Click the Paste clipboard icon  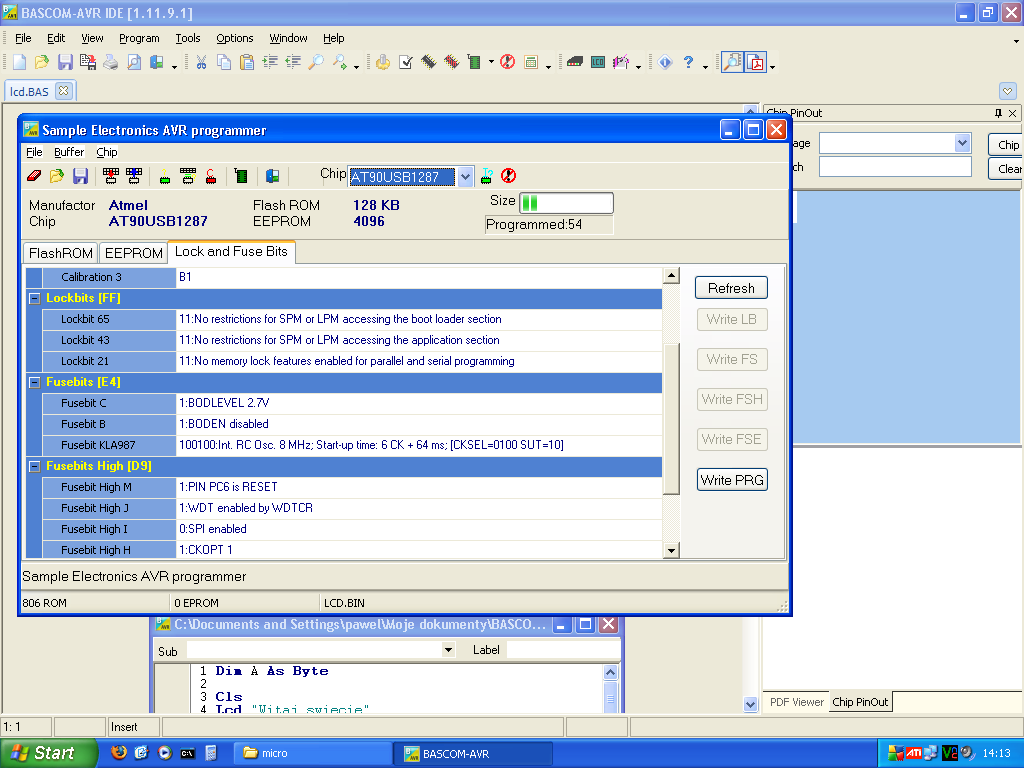pyautogui.click(x=247, y=62)
